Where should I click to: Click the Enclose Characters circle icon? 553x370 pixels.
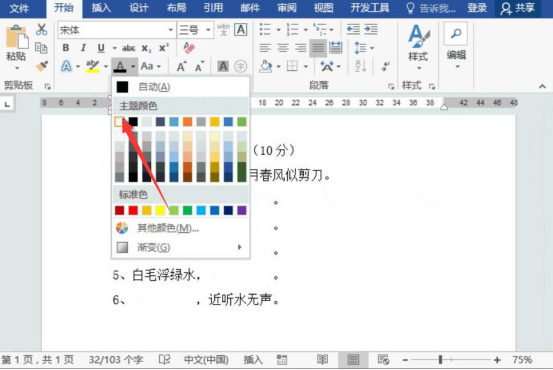point(241,66)
